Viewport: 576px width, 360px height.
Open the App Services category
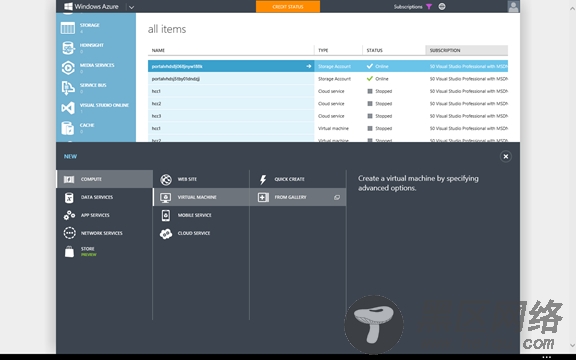(104, 215)
